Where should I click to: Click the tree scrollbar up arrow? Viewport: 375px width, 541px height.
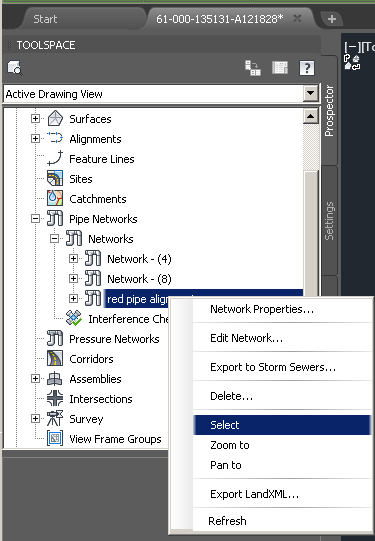click(310, 116)
